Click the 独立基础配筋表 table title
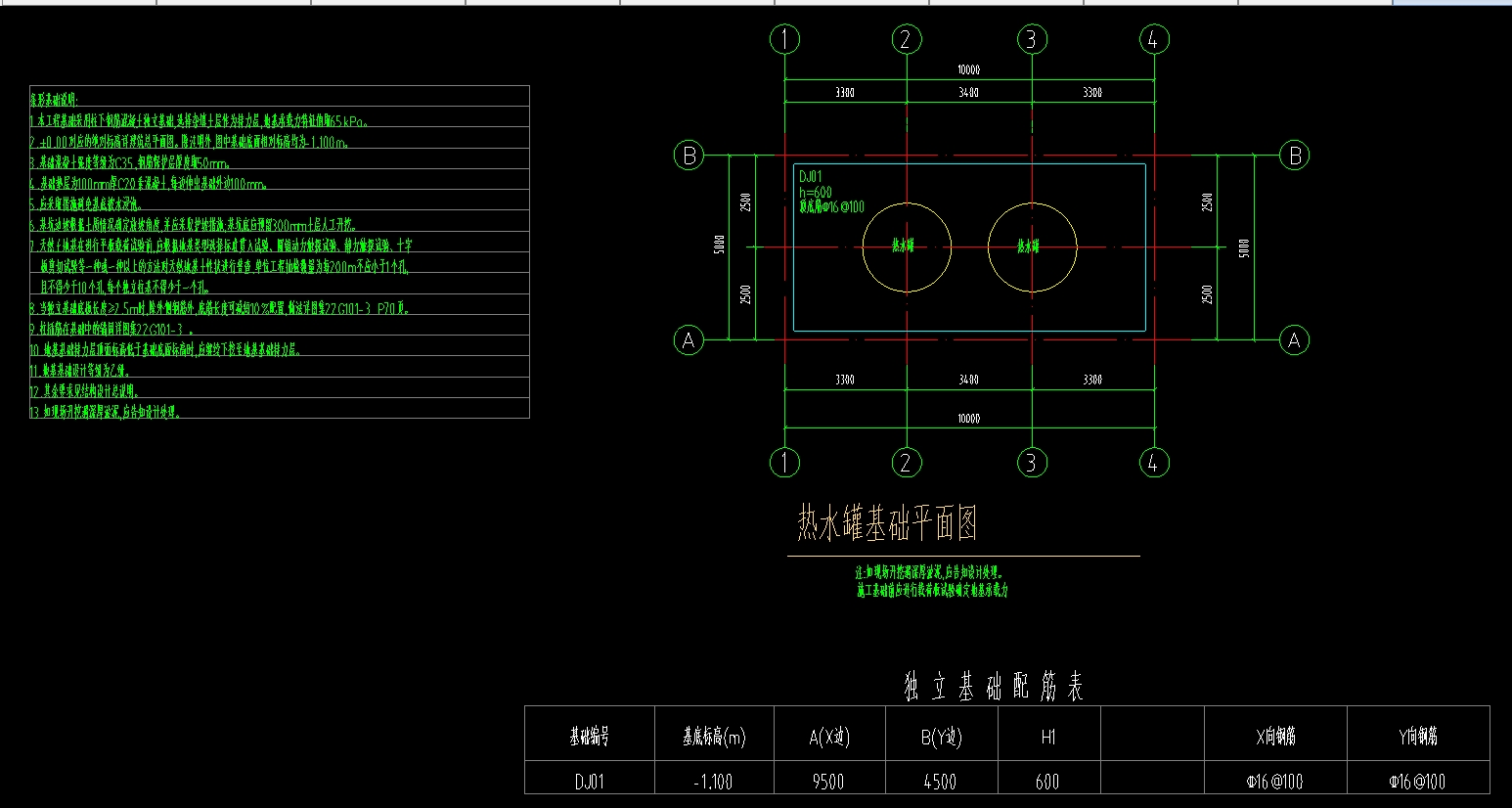The height and width of the screenshot is (808, 1512). tap(995, 688)
